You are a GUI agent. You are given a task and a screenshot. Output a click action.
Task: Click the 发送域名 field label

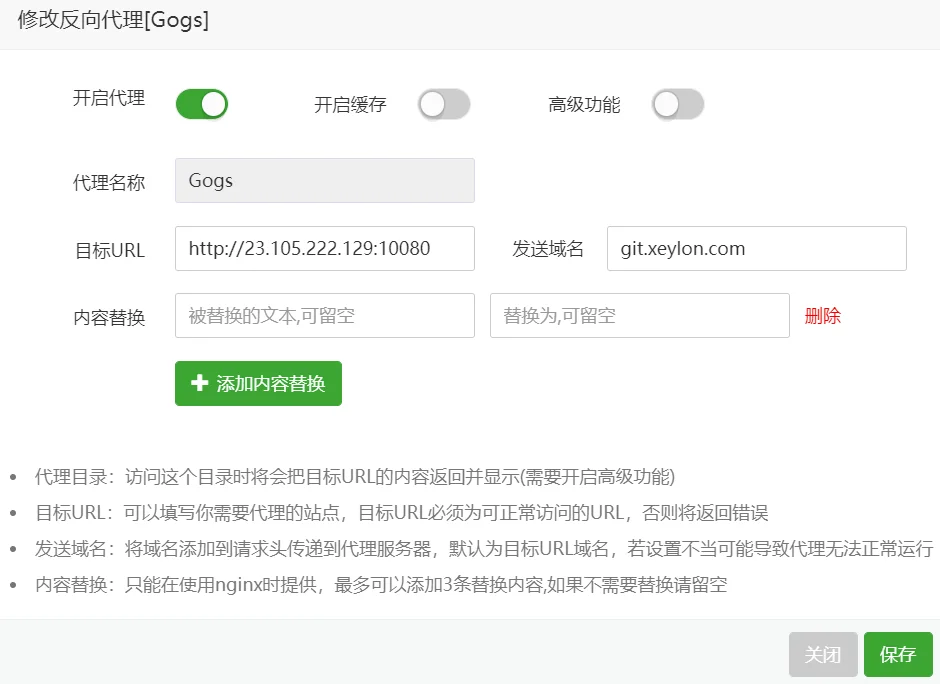coord(548,249)
